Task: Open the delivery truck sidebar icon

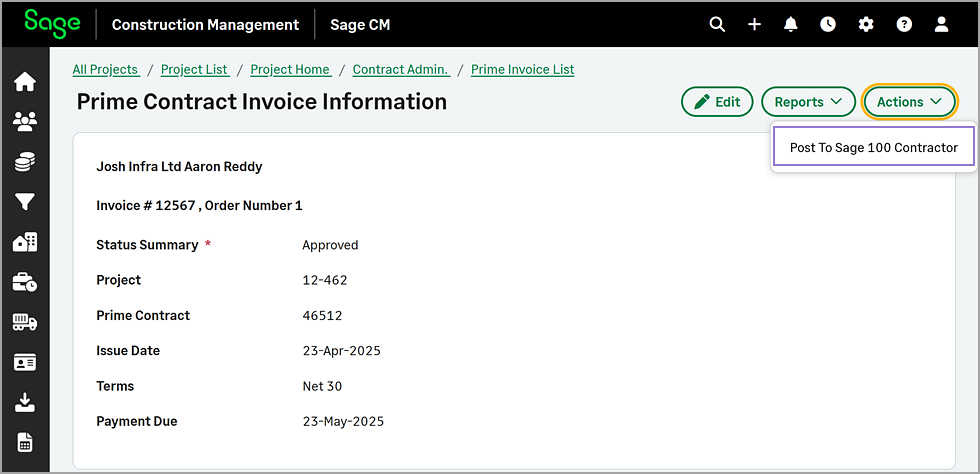Action: coord(25,322)
